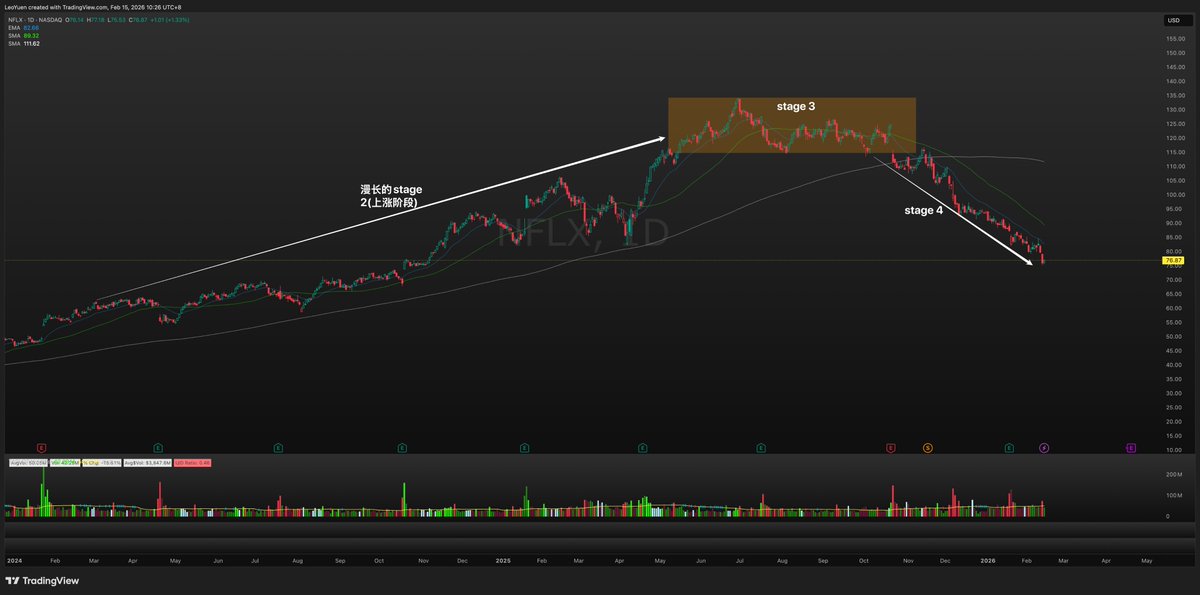This screenshot has height=595, width=1200.
Task: Click the yellow 76.87 last price label
Action: pos(1172,261)
